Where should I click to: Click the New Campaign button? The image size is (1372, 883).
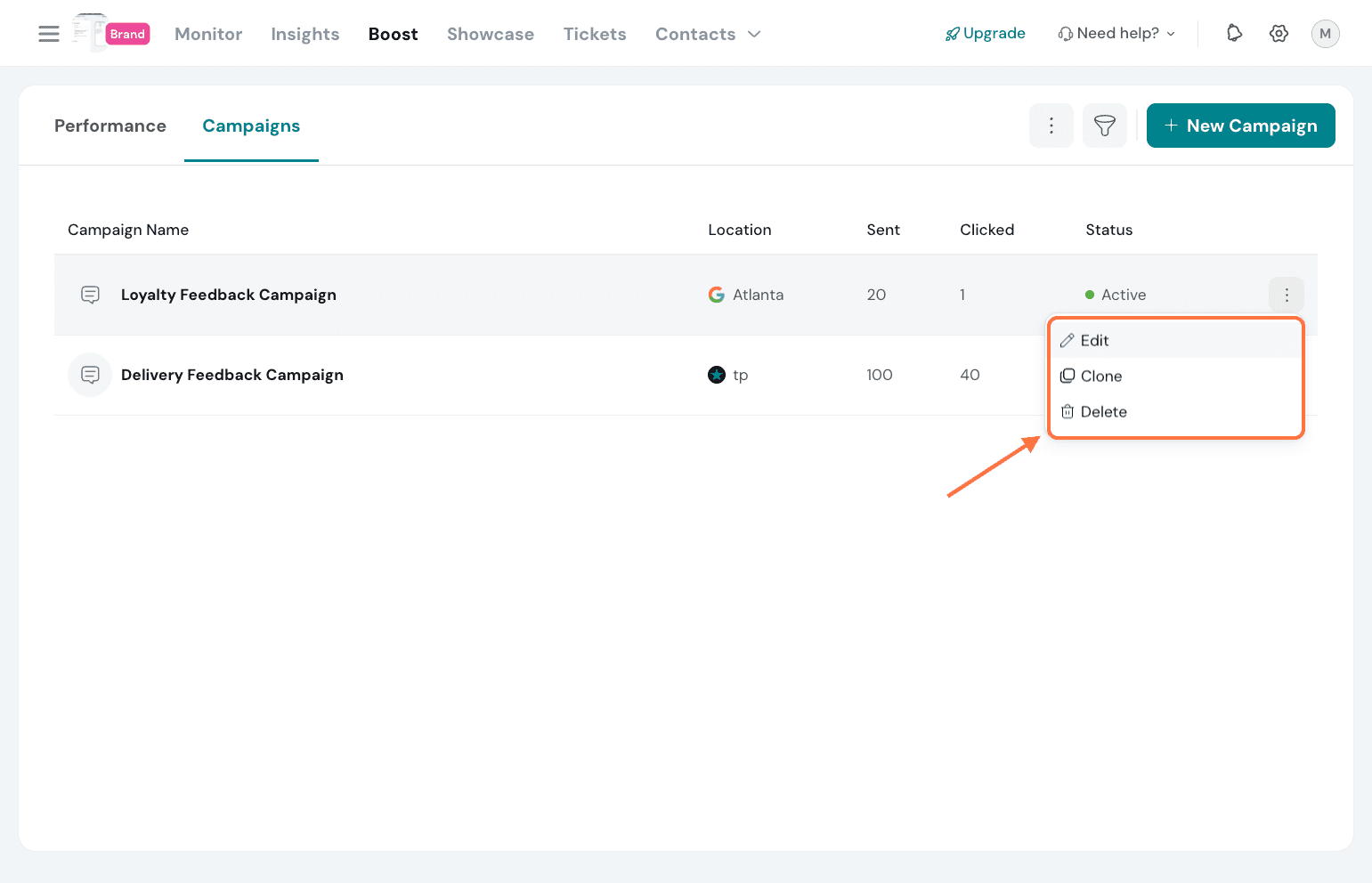(x=1240, y=126)
